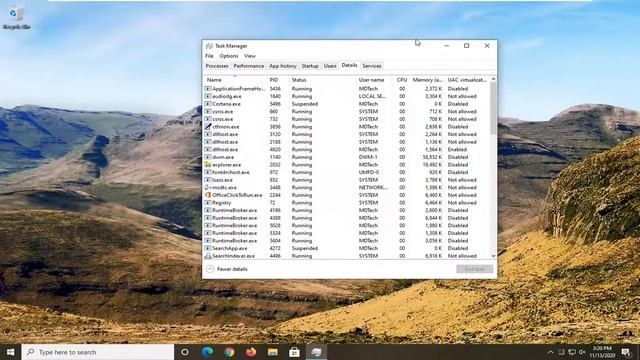Click PID 4196 of RuntimeBroker.exe
The height and width of the screenshot is (360, 640).
coord(275,210)
